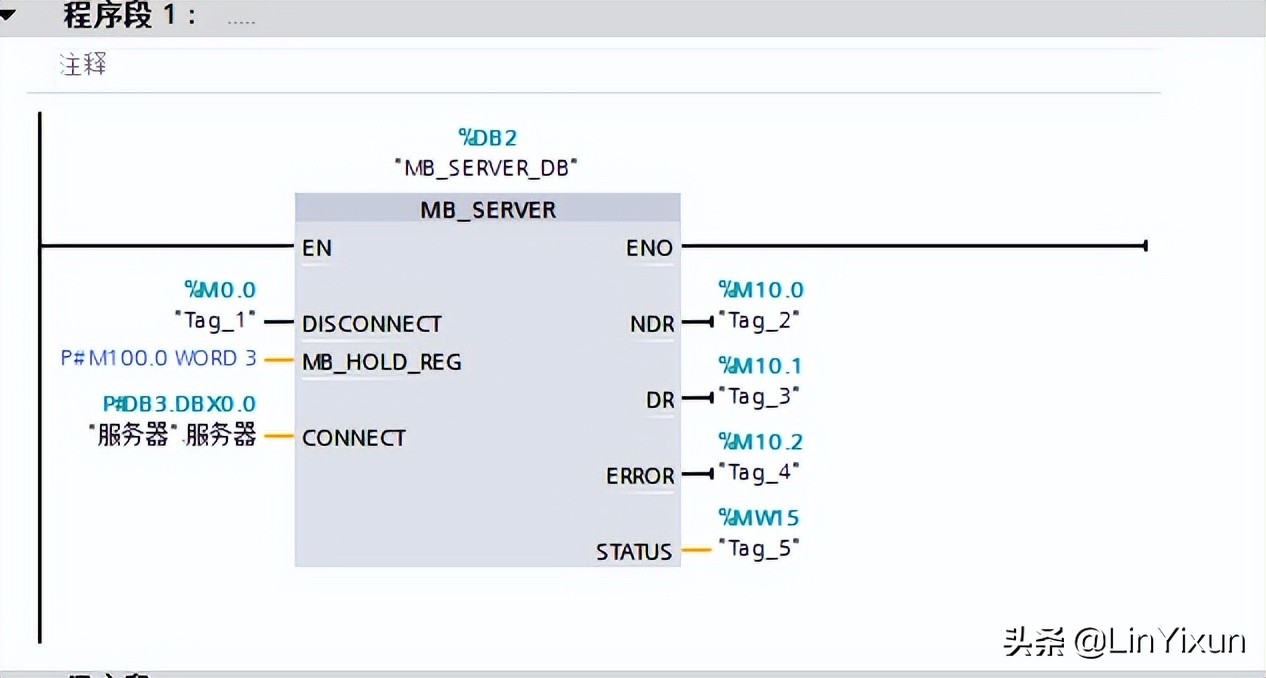This screenshot has width=1266, height=678.
Task: Click the ENO output pin
Action: pos(649,248)
